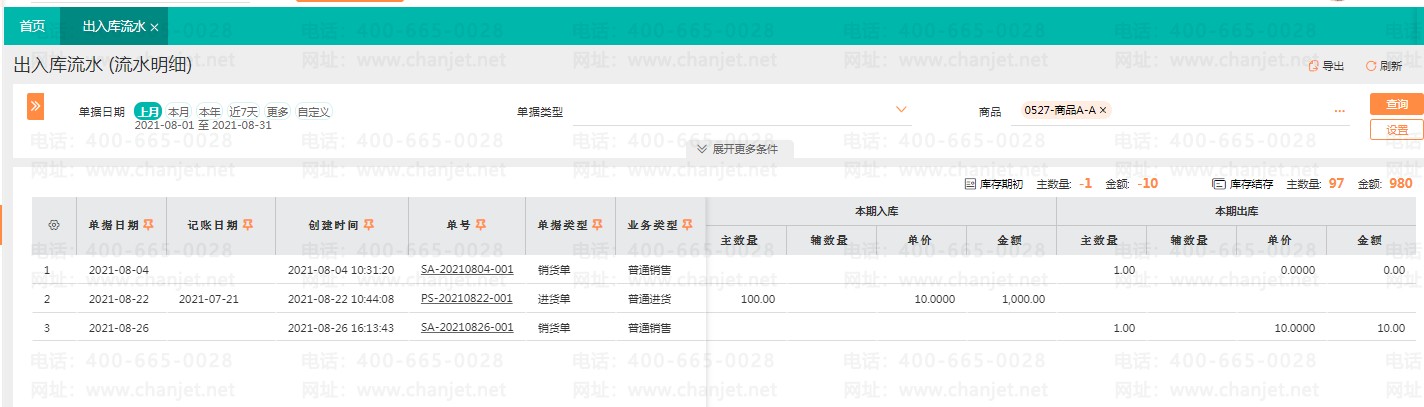Open document link SA-20210804-001
Screen dimensions: 1424x407
(467, 270)
